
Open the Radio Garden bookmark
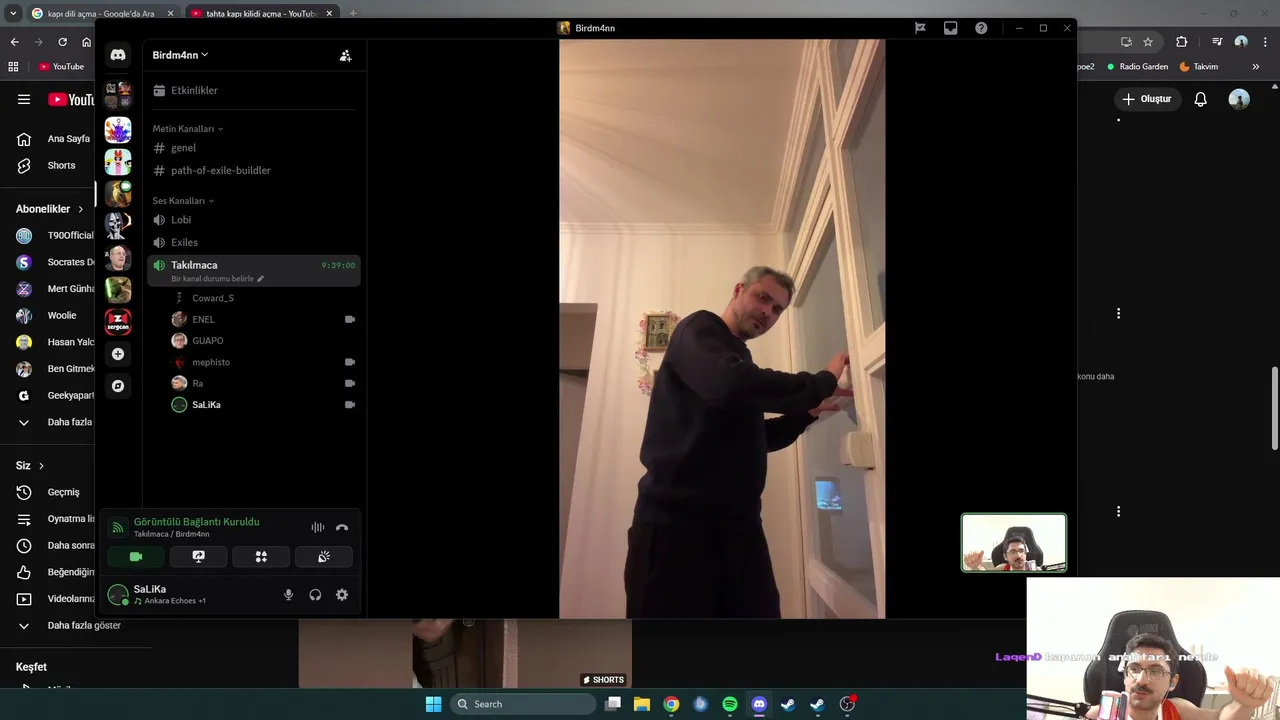pos(1137,67)
